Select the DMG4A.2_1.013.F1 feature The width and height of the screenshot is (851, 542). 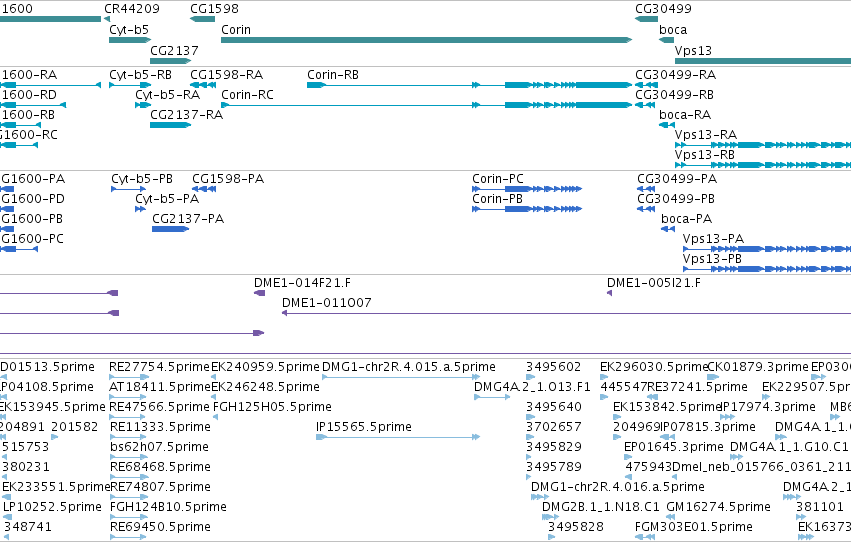(x=492, y=397)
